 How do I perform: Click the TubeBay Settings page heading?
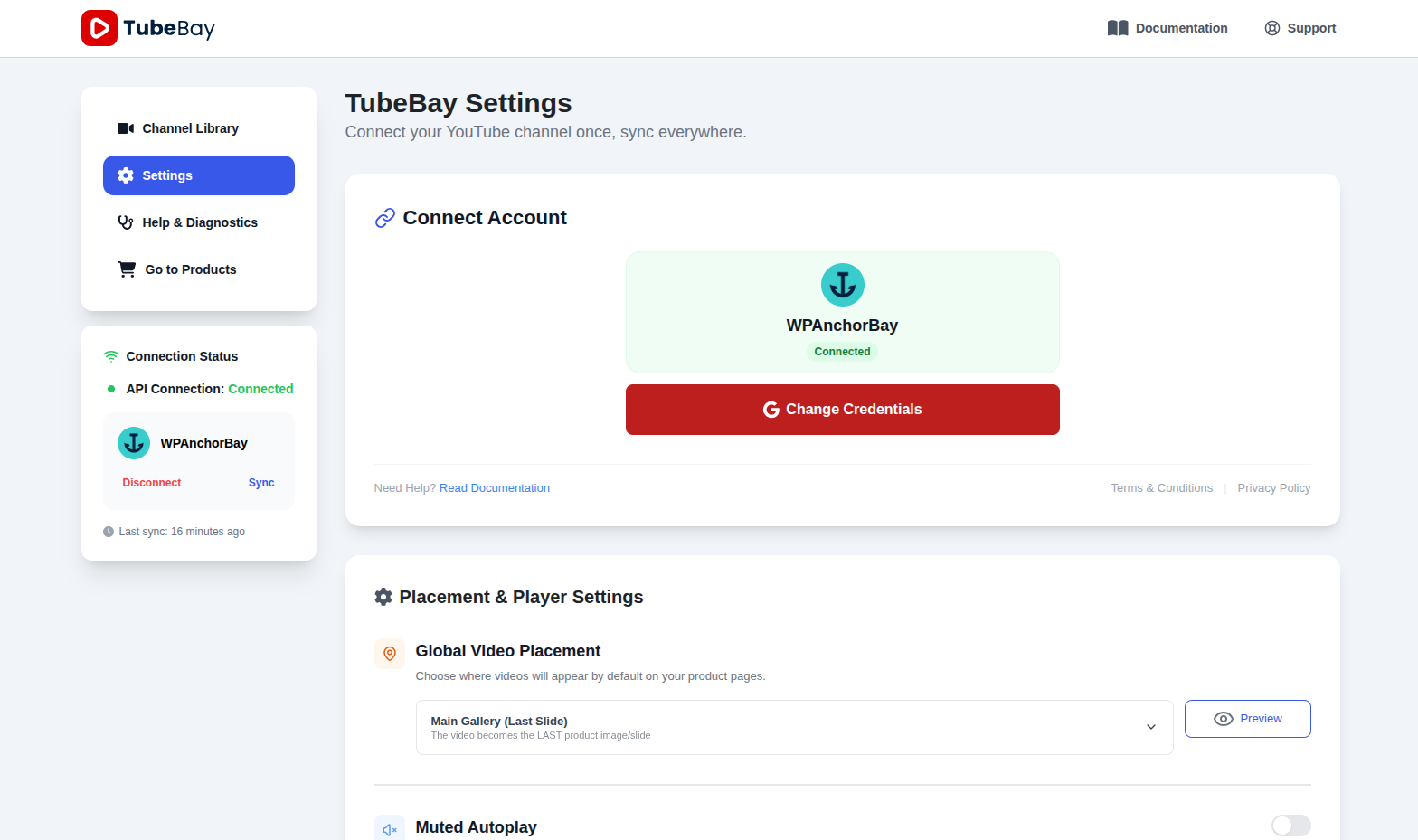458,103
